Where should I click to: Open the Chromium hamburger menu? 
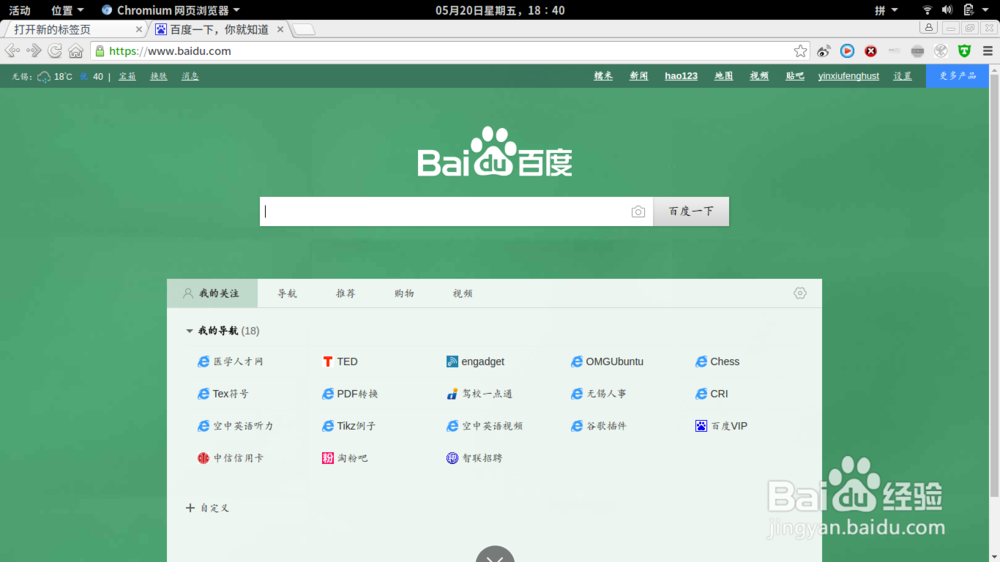coord(987,51)
